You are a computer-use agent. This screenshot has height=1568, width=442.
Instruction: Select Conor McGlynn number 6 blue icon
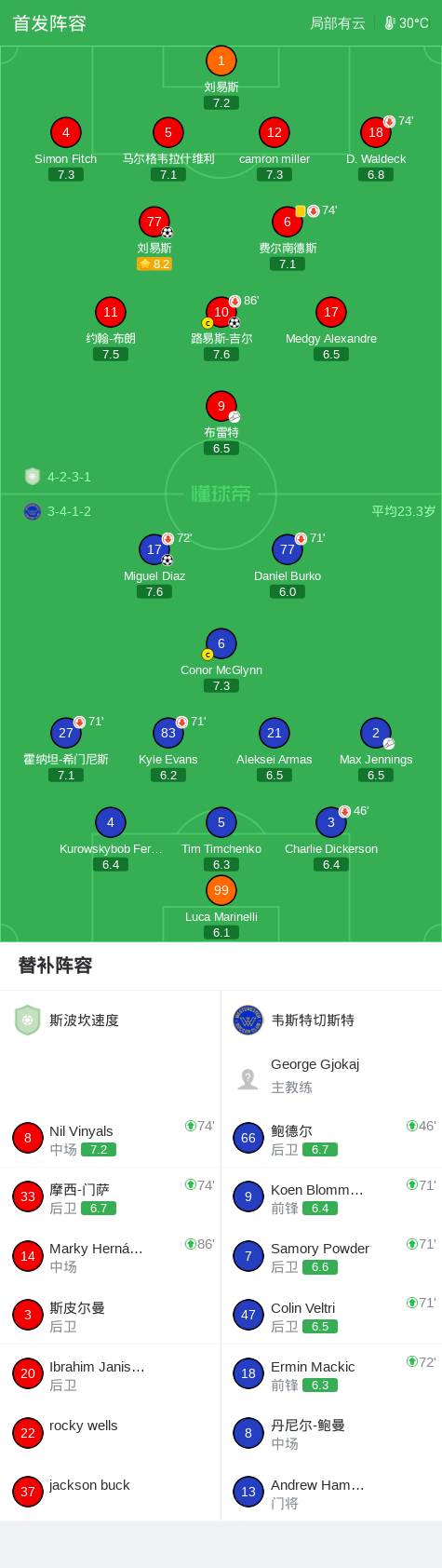pos(221,644)
